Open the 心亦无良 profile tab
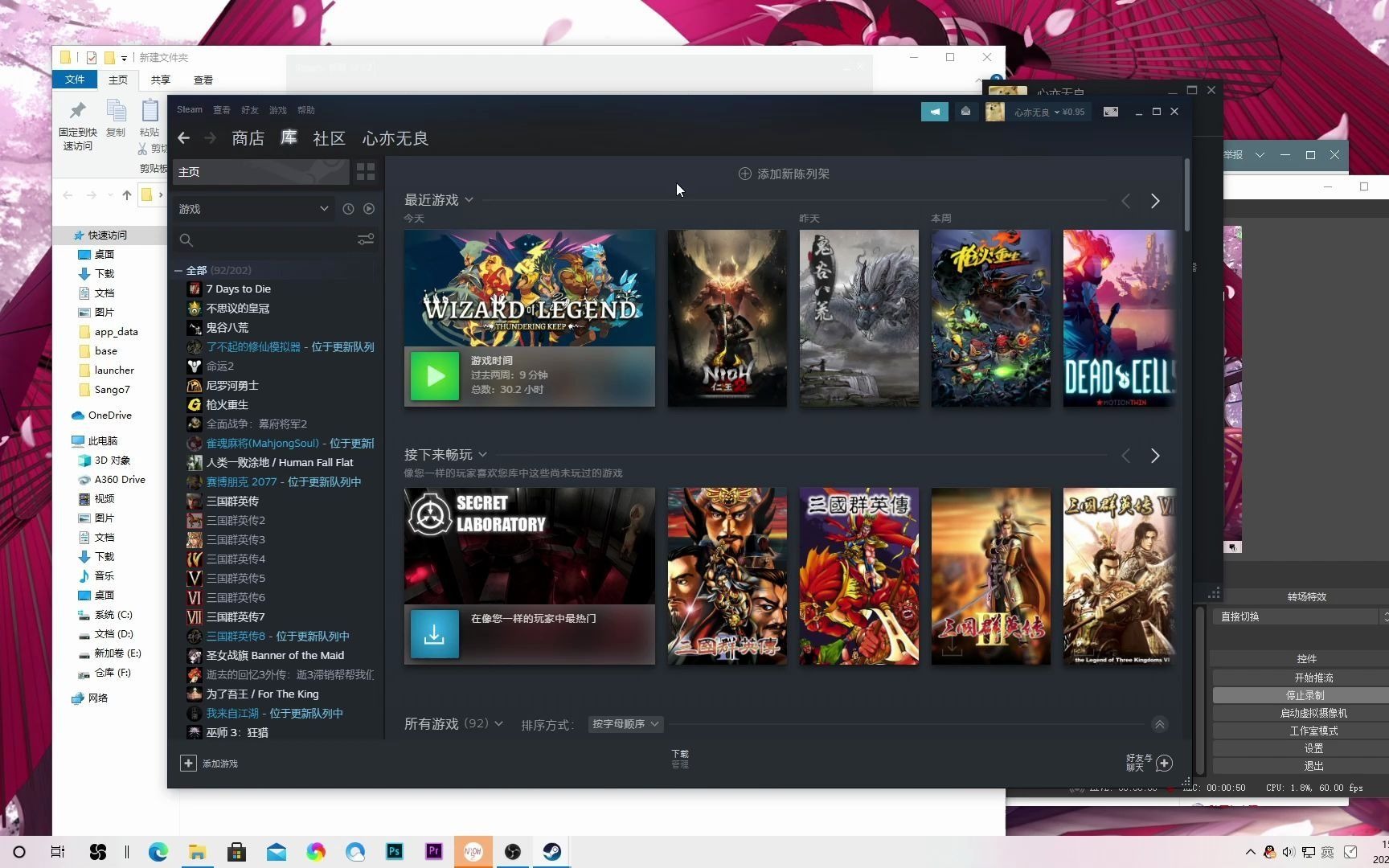This screenshot has width=1389, height=868. (395, 138)
